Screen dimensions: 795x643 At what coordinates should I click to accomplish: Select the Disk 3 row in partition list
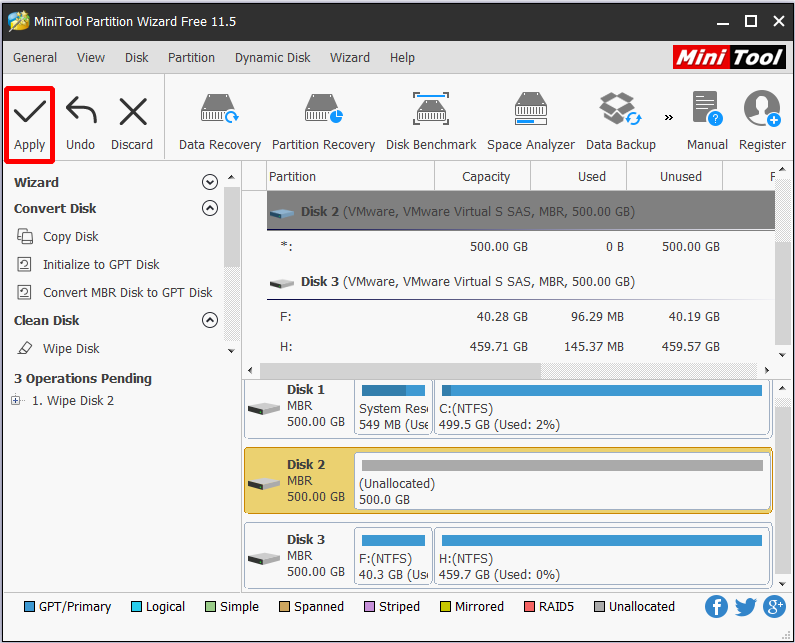tap(521, 281)
